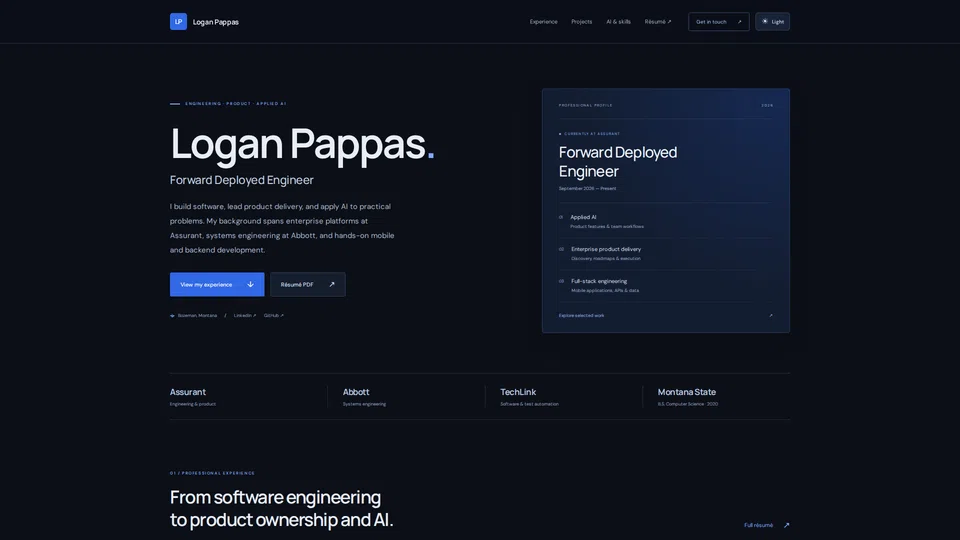Click the arrow icon next to Full résumé
This screenshot has width=960, height=540.
pos(787,525)
